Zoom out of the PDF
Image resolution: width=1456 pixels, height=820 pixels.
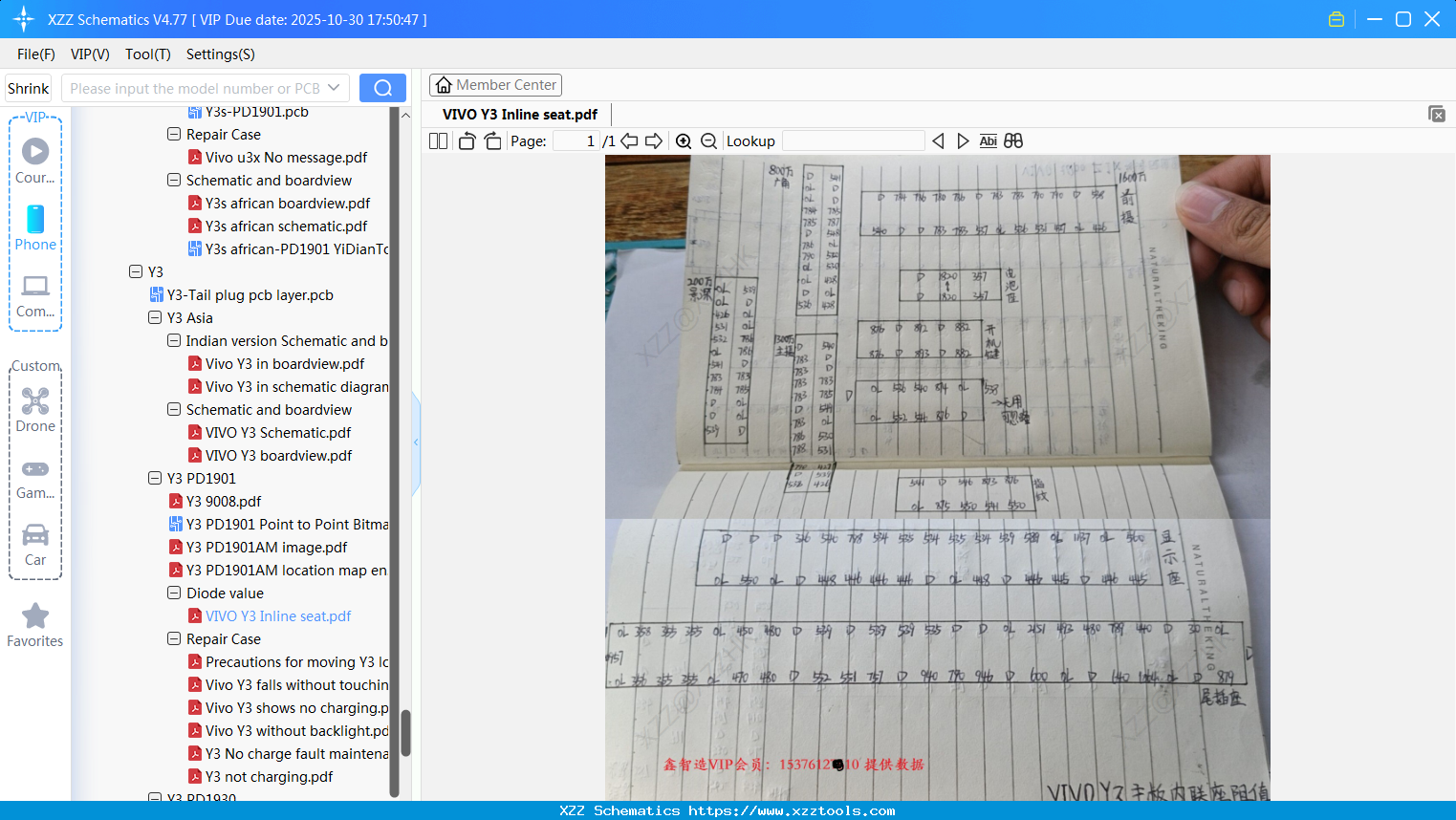click(x=708, y=141)
